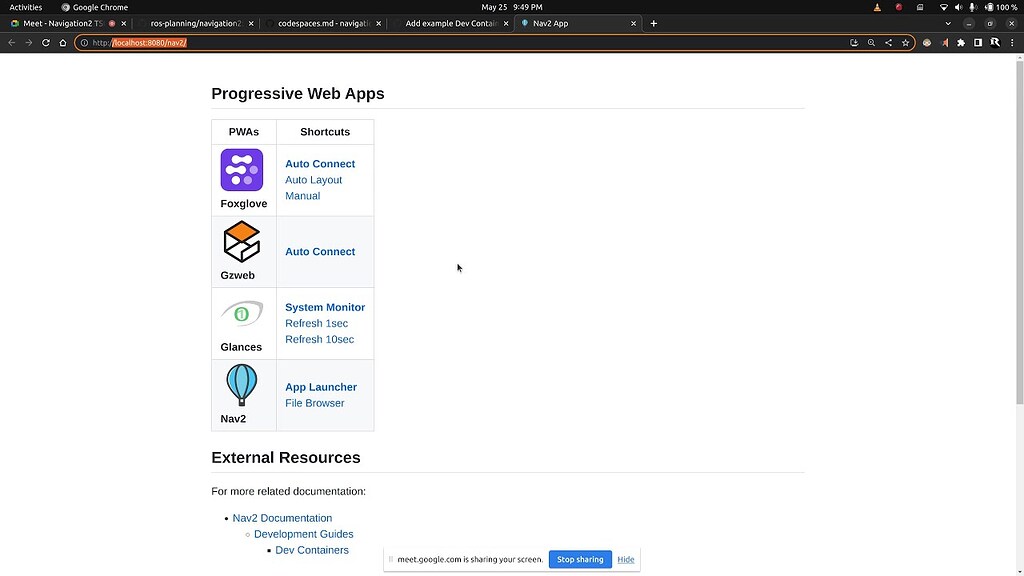Reload the current page
Viewport: 1024px width, 576px height.
(x=46, y=42)
